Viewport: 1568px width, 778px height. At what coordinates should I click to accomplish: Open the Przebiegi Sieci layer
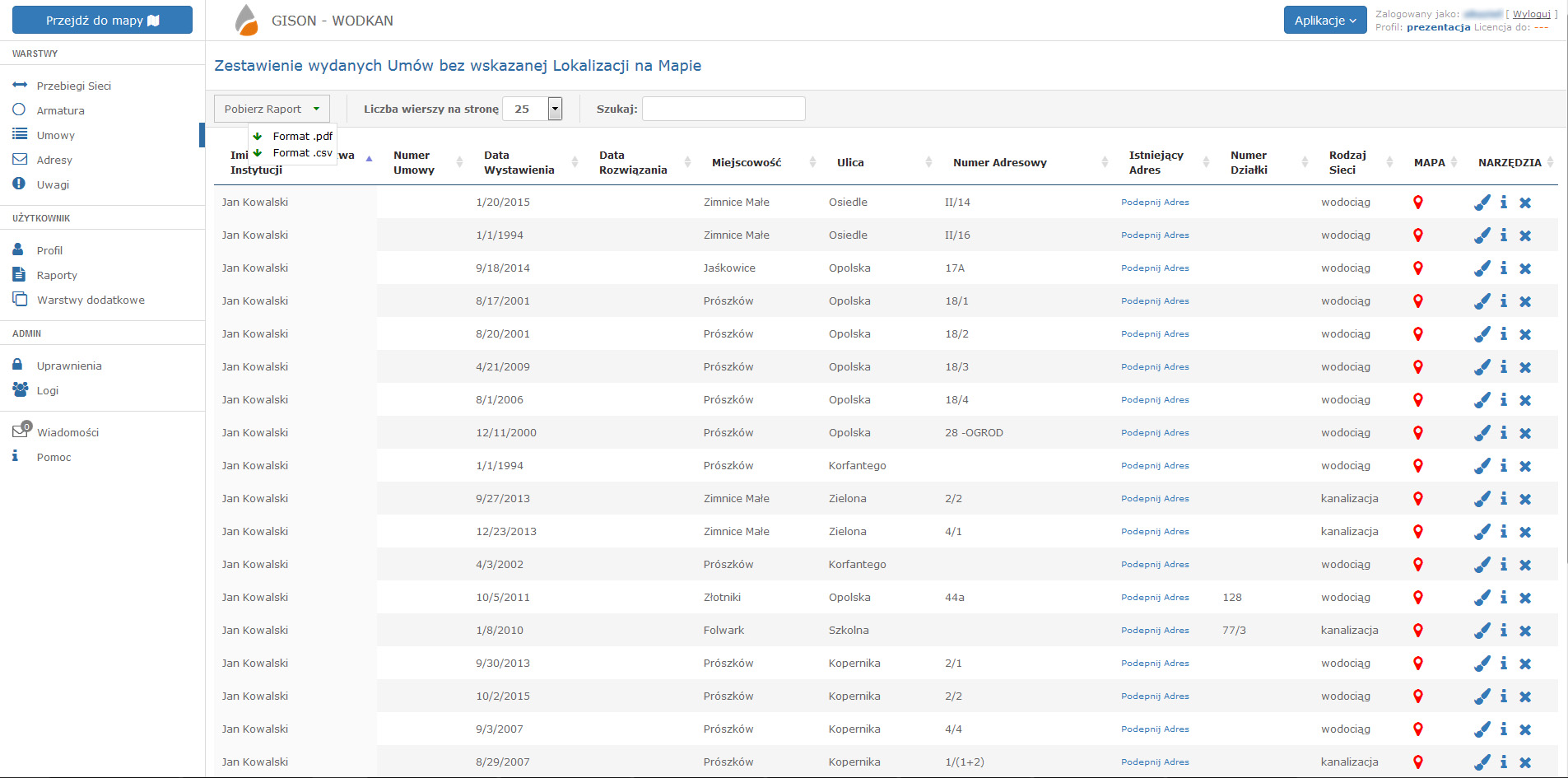click(x=73, y=86)
